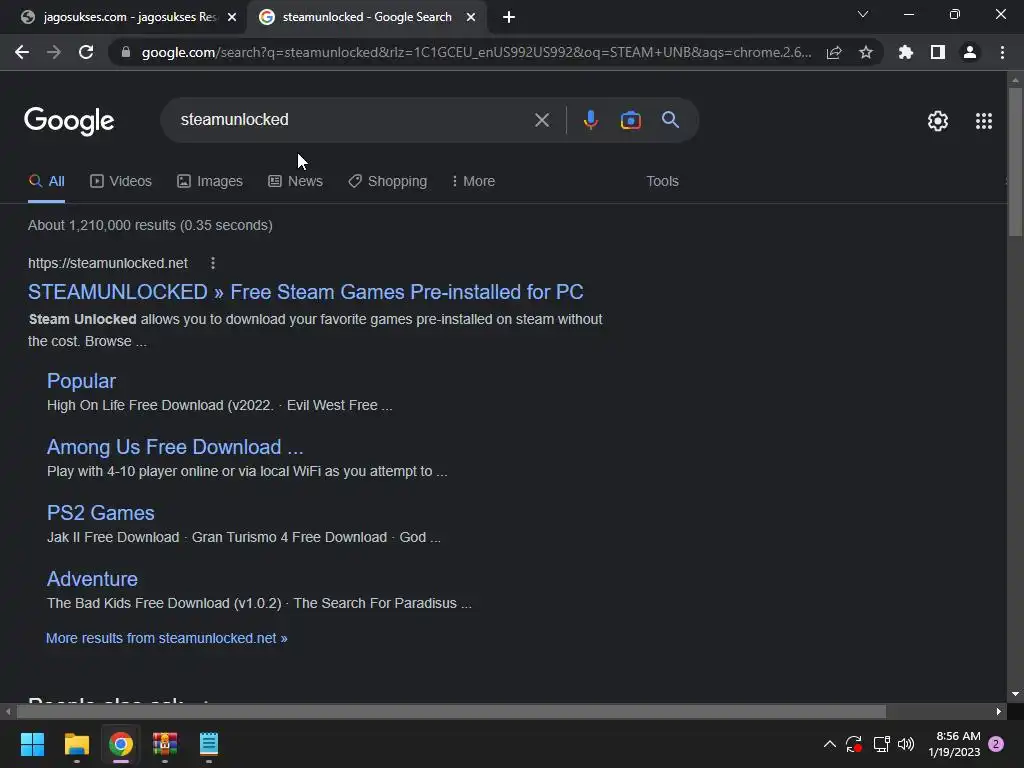Reload the current page

(86, 52)
